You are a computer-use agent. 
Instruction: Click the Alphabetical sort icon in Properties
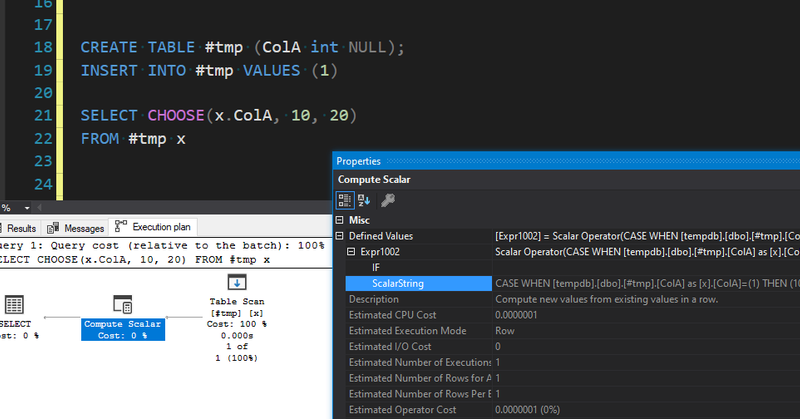tap(364, 200)
